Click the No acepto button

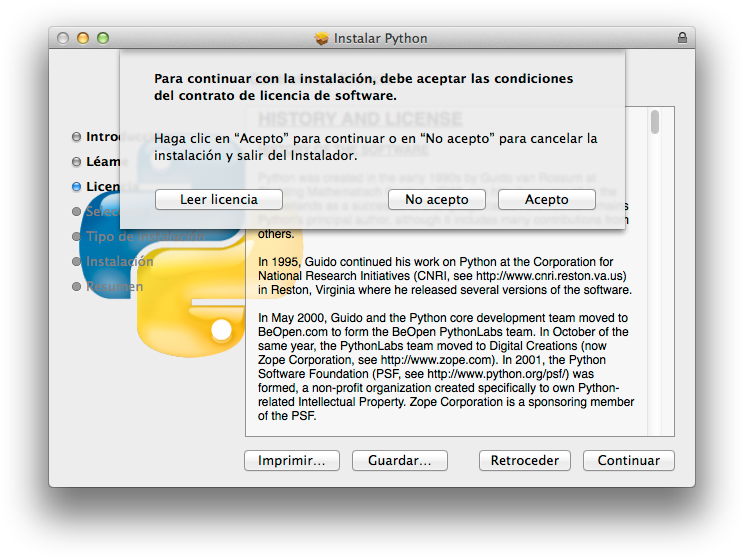(x=437, y=199)
